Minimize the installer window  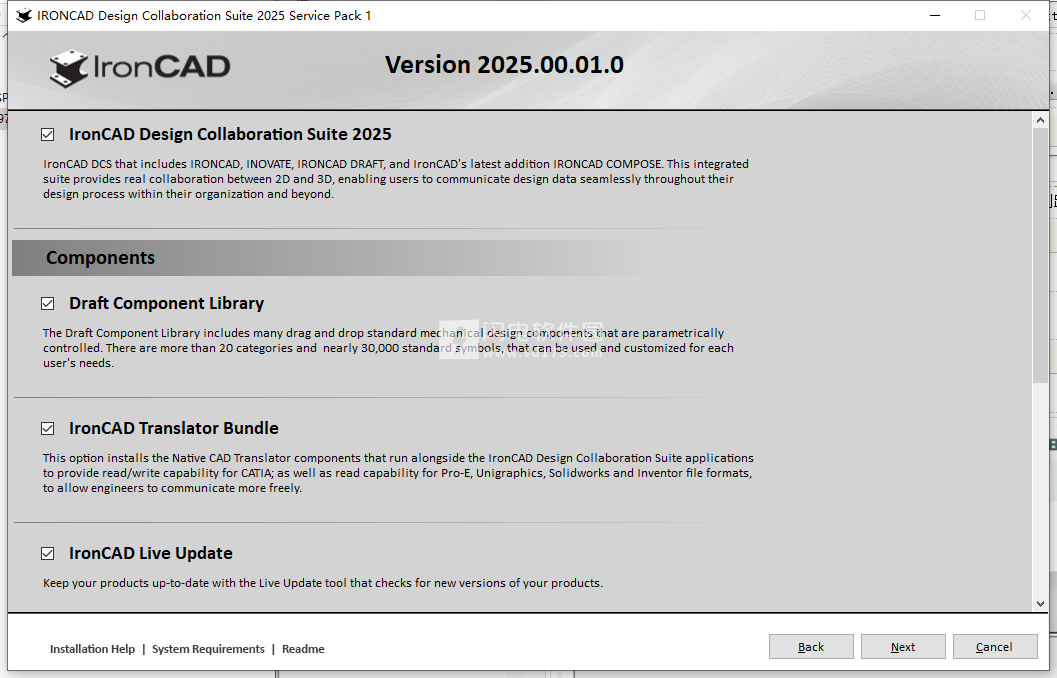coord(934,16)
